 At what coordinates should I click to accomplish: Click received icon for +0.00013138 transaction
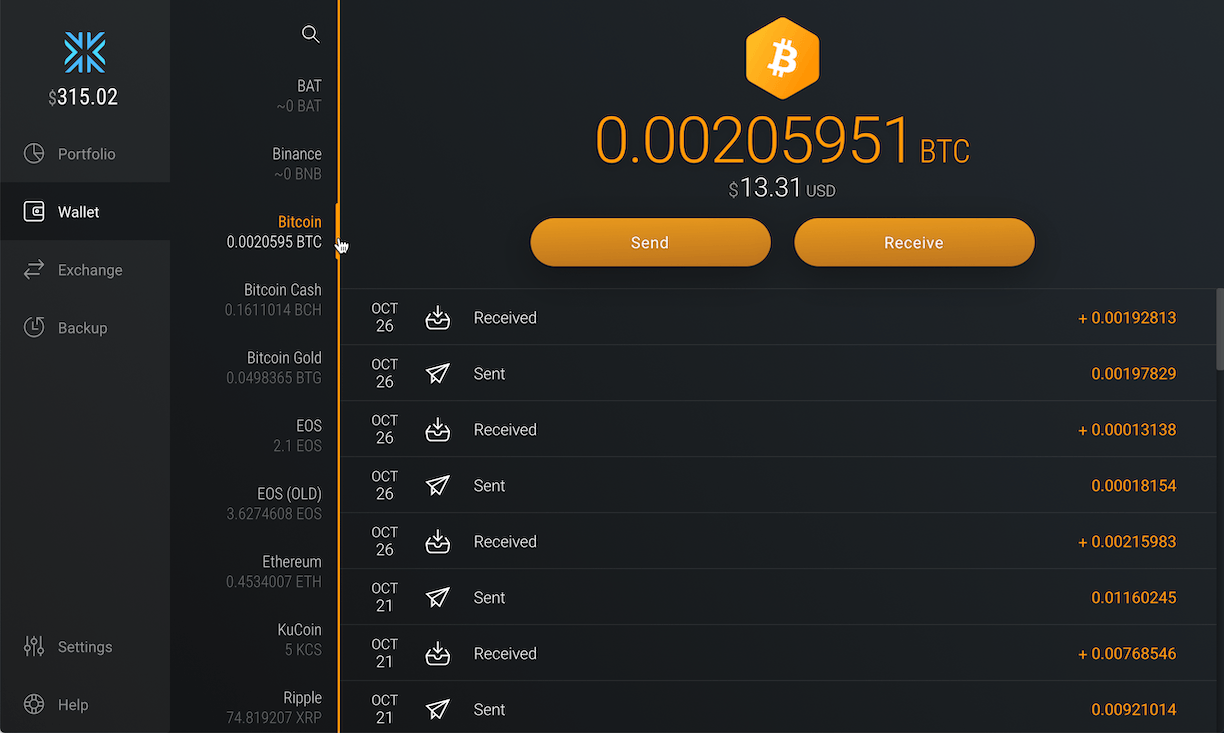[x=438, y=430]
